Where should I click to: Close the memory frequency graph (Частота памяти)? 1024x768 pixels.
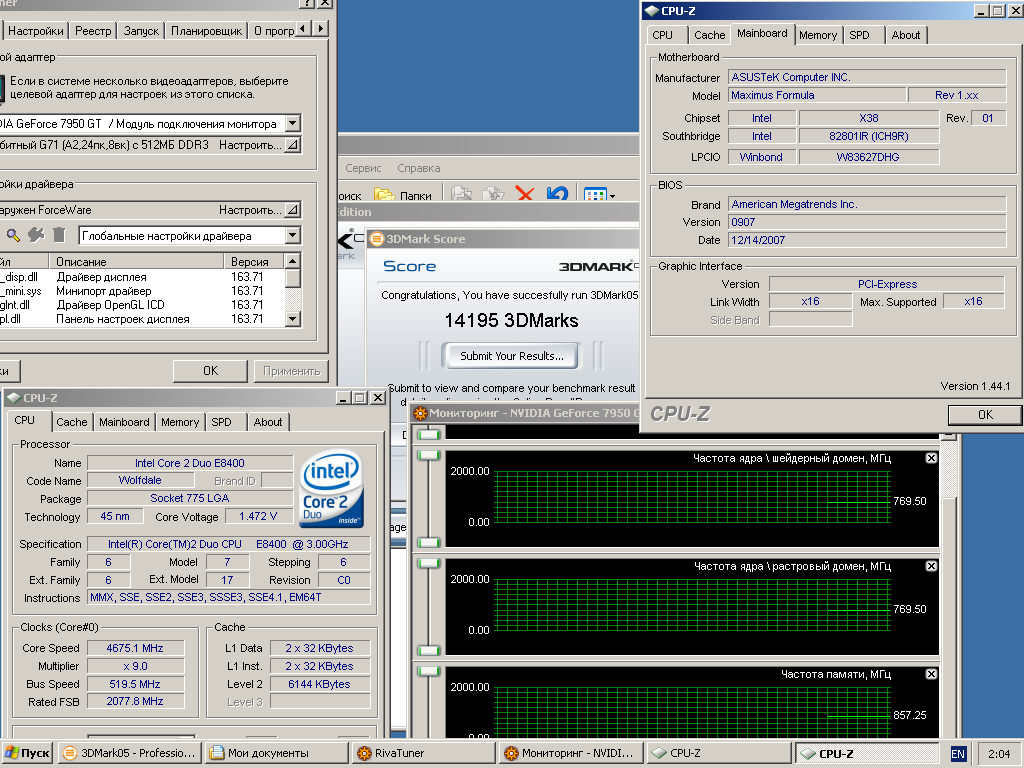pyautogui.click(x=931, y=674)
